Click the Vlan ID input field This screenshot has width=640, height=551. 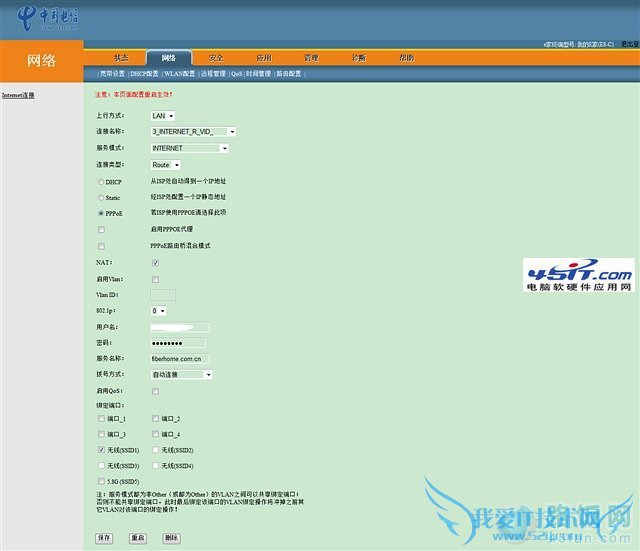click(x=163, y=295)
